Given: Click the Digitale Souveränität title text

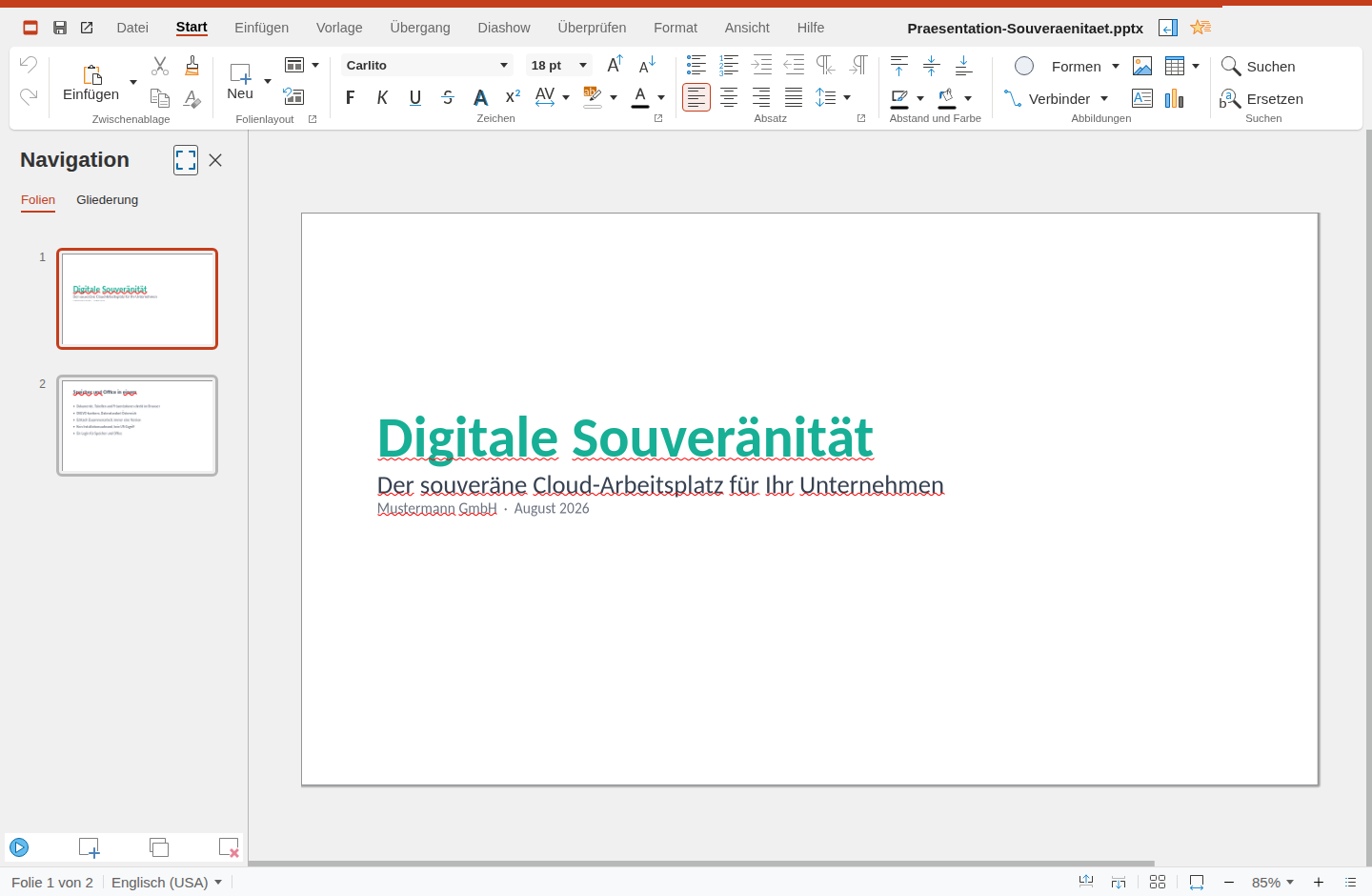Looking at the screenshot, I should click(x=625, y=438).
